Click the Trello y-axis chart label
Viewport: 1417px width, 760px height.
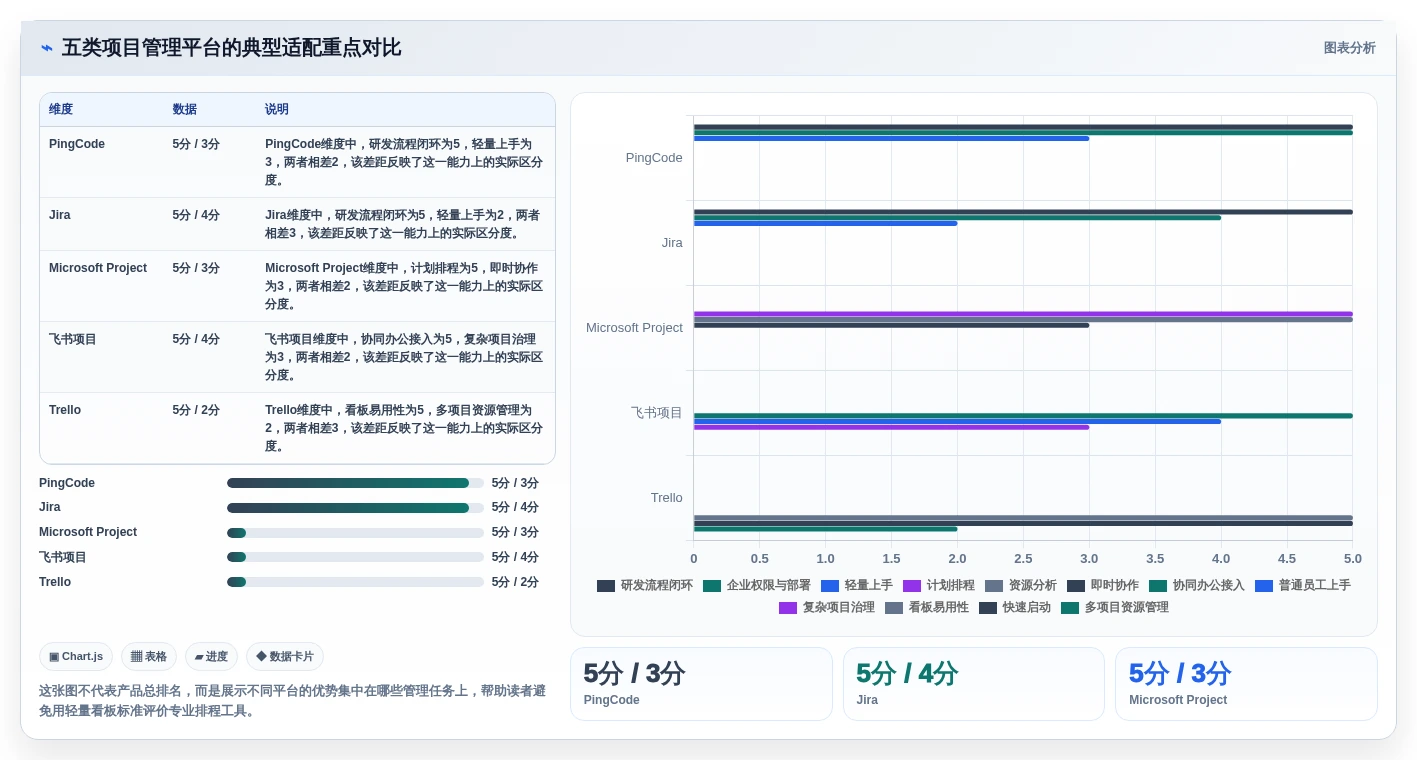click(667, 498)
